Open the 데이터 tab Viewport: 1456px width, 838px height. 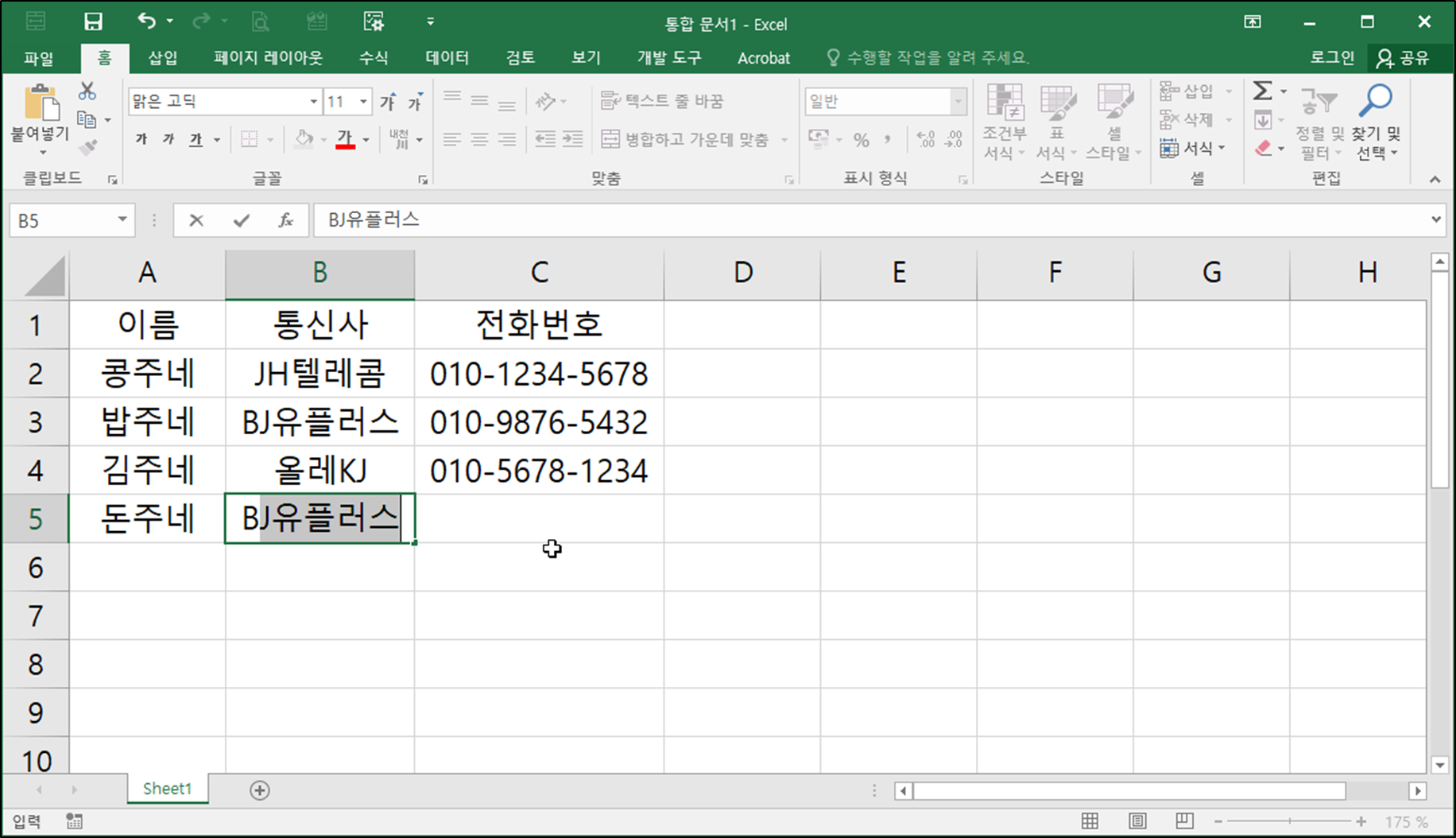click(447, 58)
